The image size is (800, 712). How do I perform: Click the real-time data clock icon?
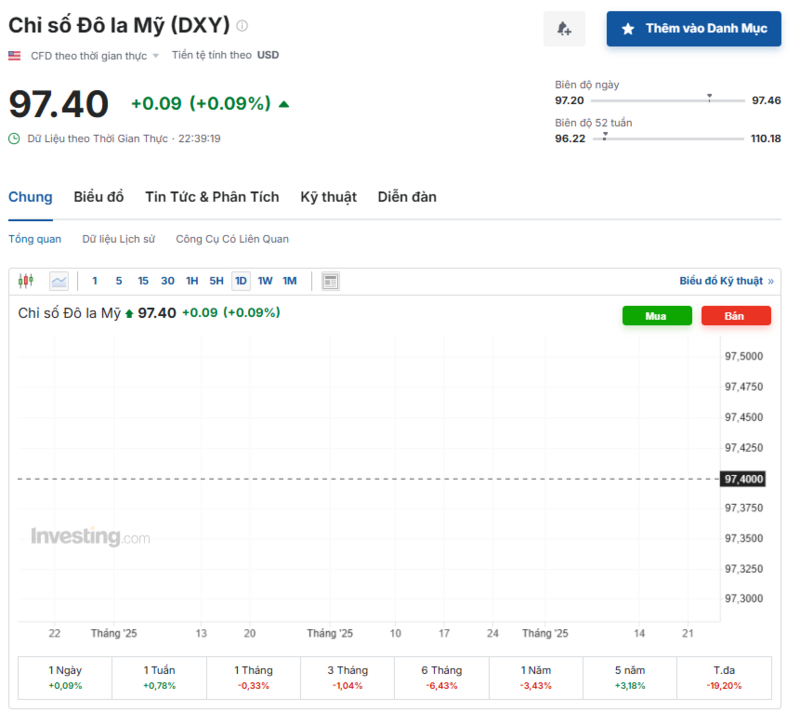[x=14, y=138]
